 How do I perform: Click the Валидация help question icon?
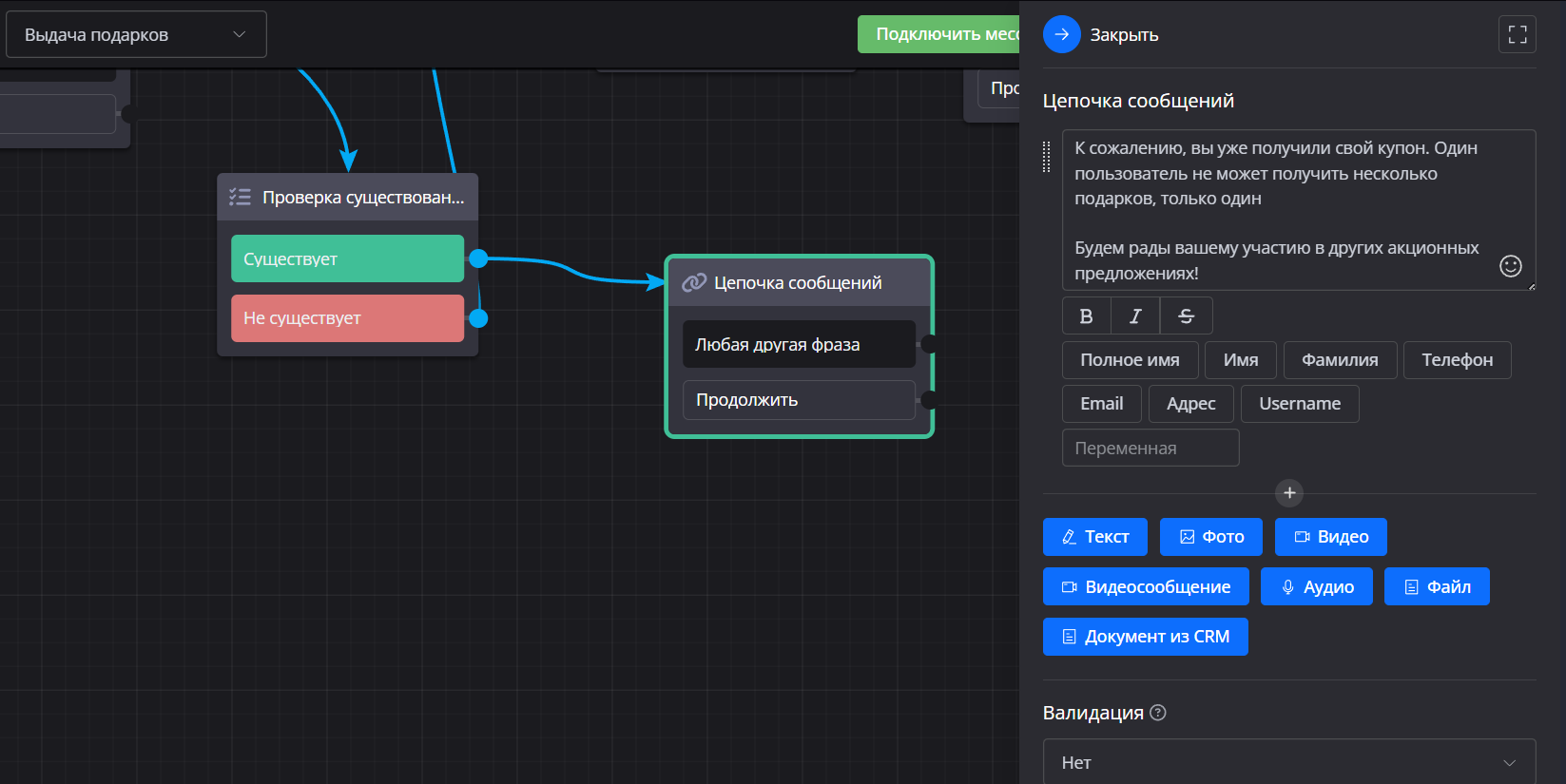pyautogui.click(x=1158, y=713)
